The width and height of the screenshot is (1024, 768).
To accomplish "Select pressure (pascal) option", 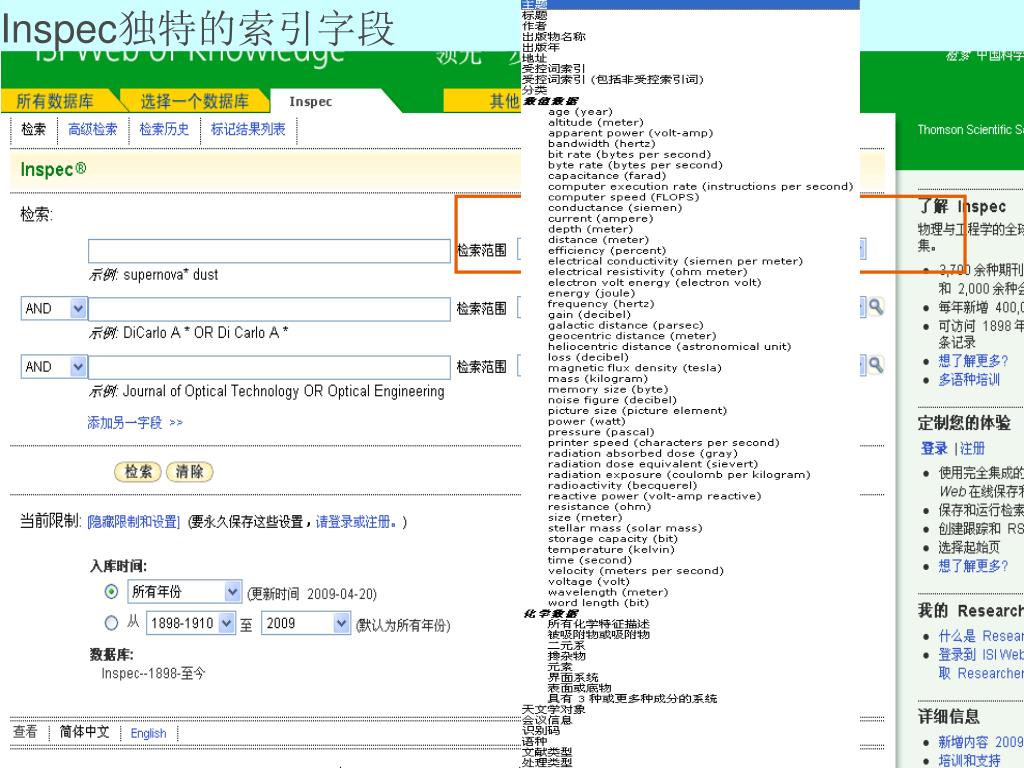I will (x=601, y=432).
